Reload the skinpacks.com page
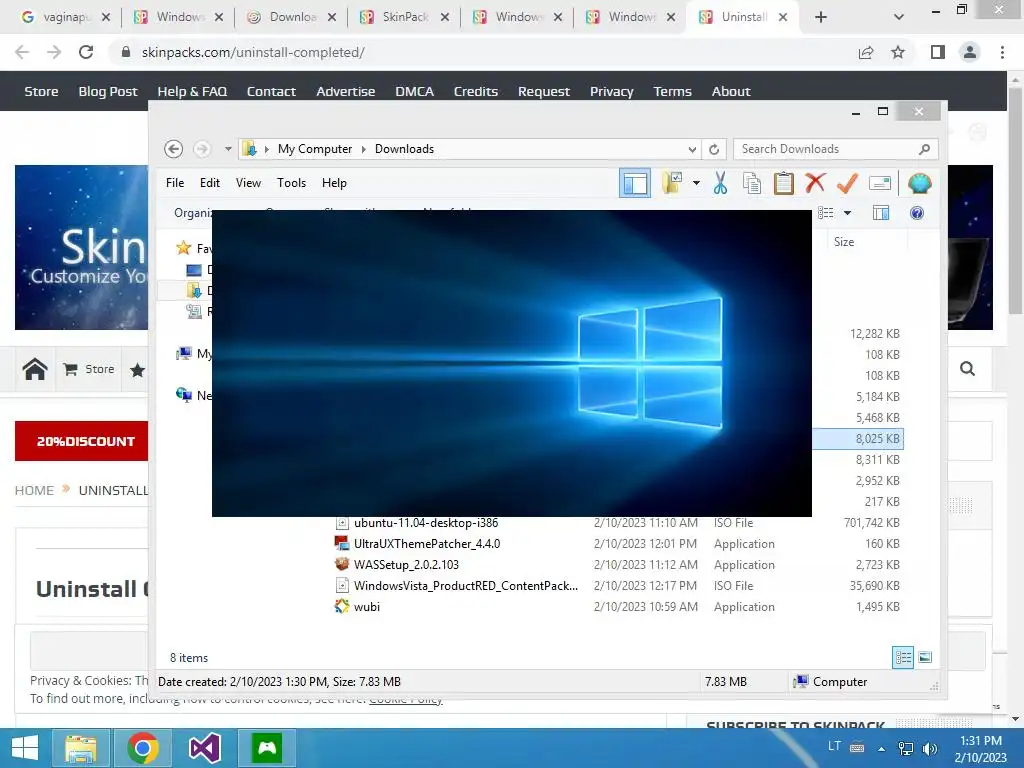This screenshot has height=768, width=1024. click(x=86, y=52)
